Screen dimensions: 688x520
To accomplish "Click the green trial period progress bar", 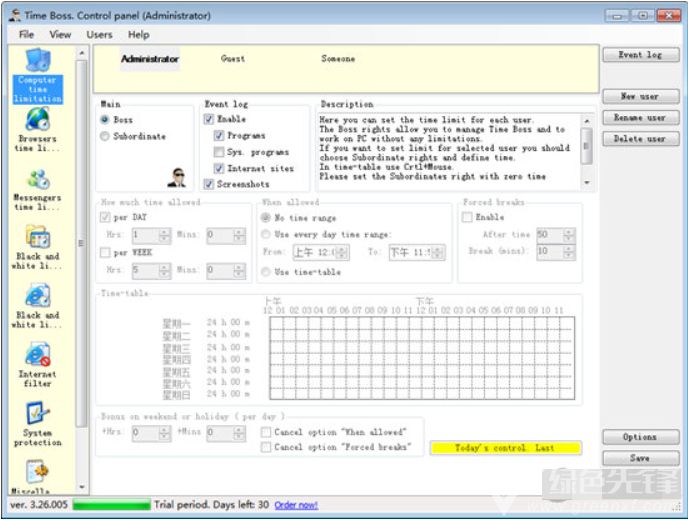I will 111,505.
